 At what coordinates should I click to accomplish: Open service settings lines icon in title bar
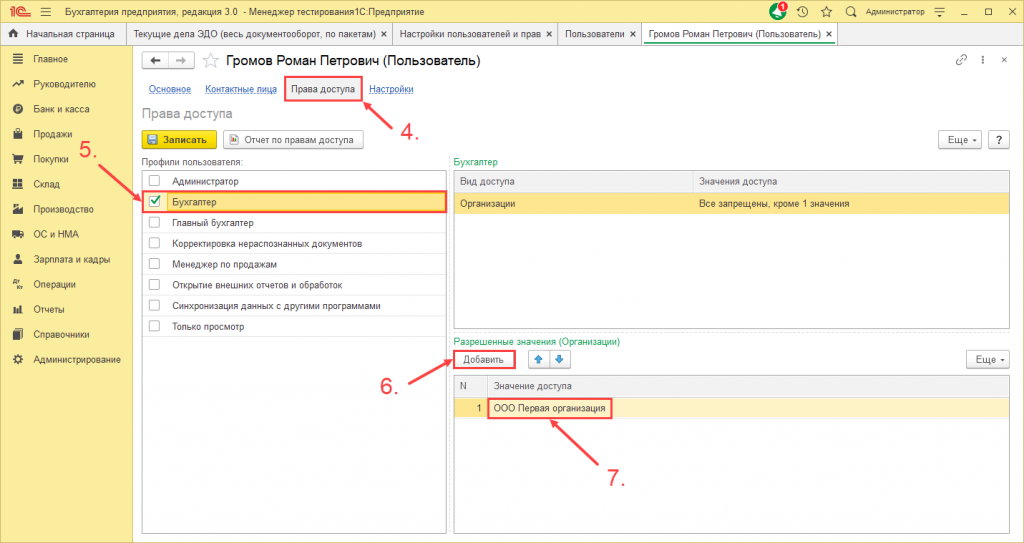point(939,12)
